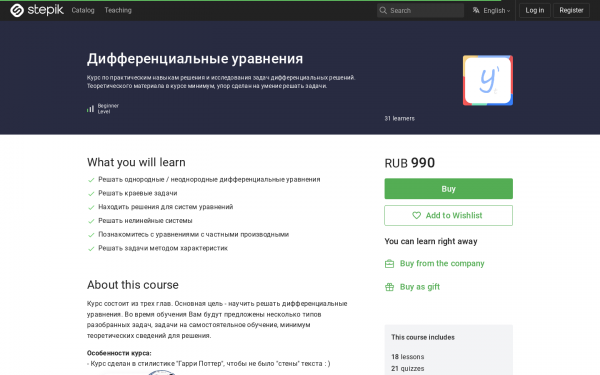Open the Catalog menu item
Viewport: 600px width, 375px height.
[83, 10]
